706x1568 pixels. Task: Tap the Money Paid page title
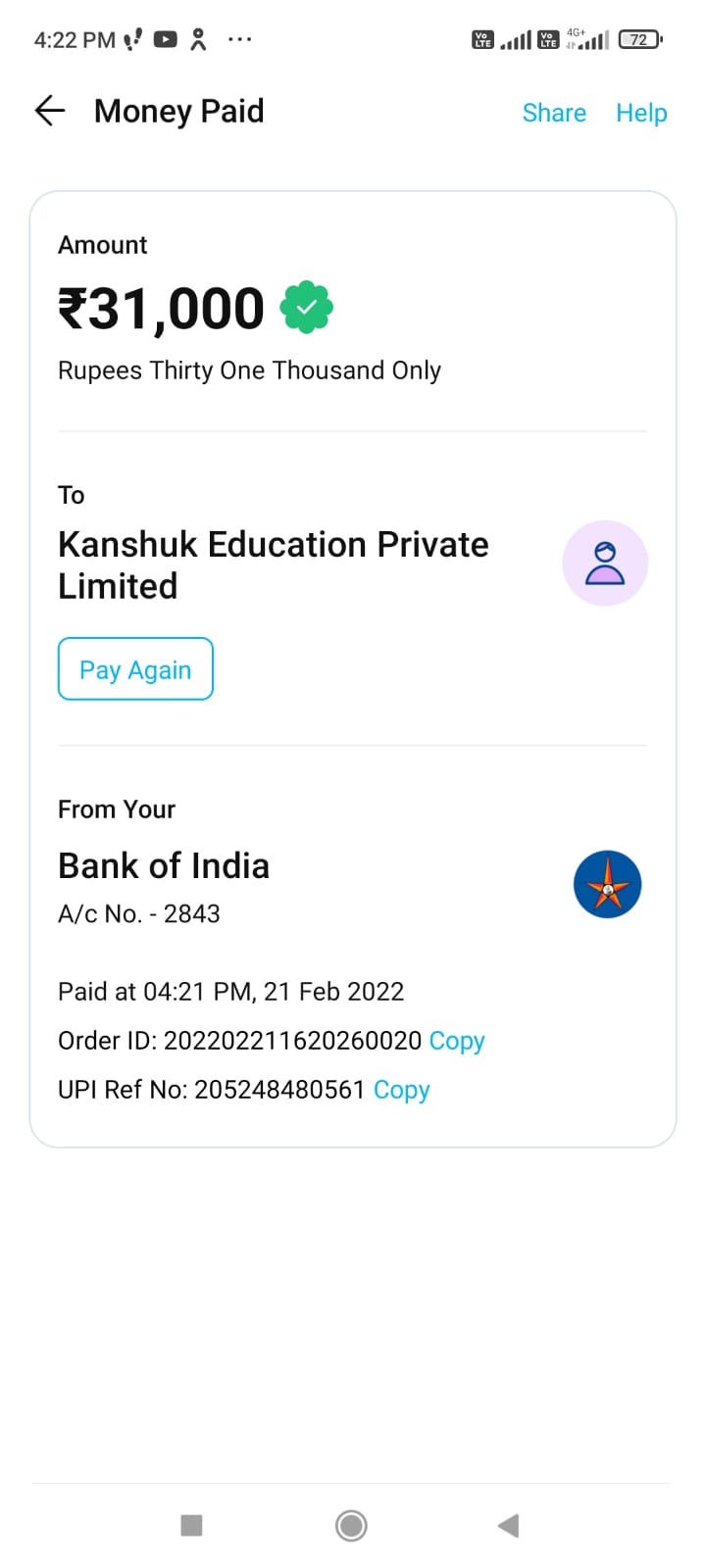pos(178,112)
